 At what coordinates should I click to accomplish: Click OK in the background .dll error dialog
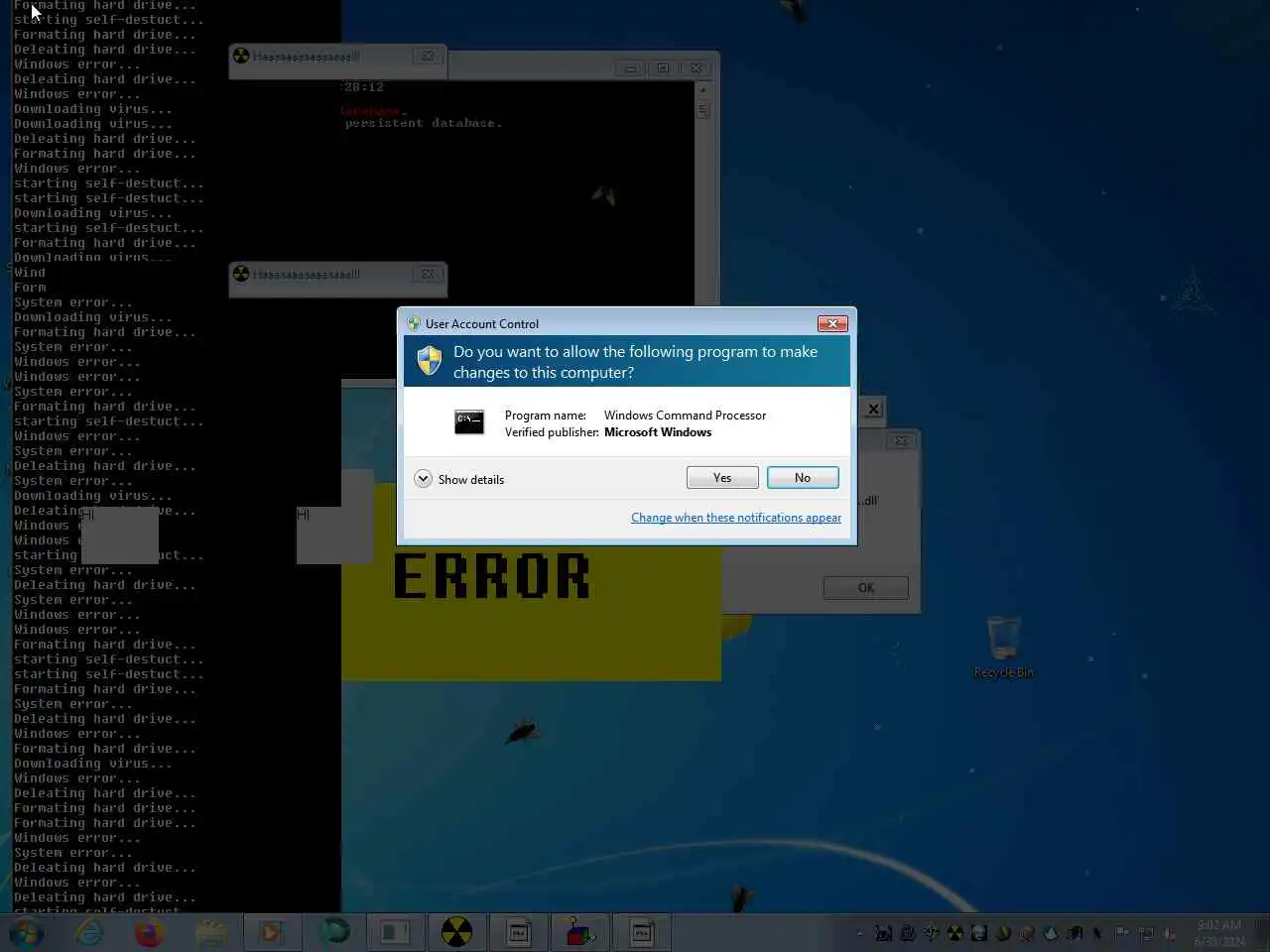tap(866, 588)
